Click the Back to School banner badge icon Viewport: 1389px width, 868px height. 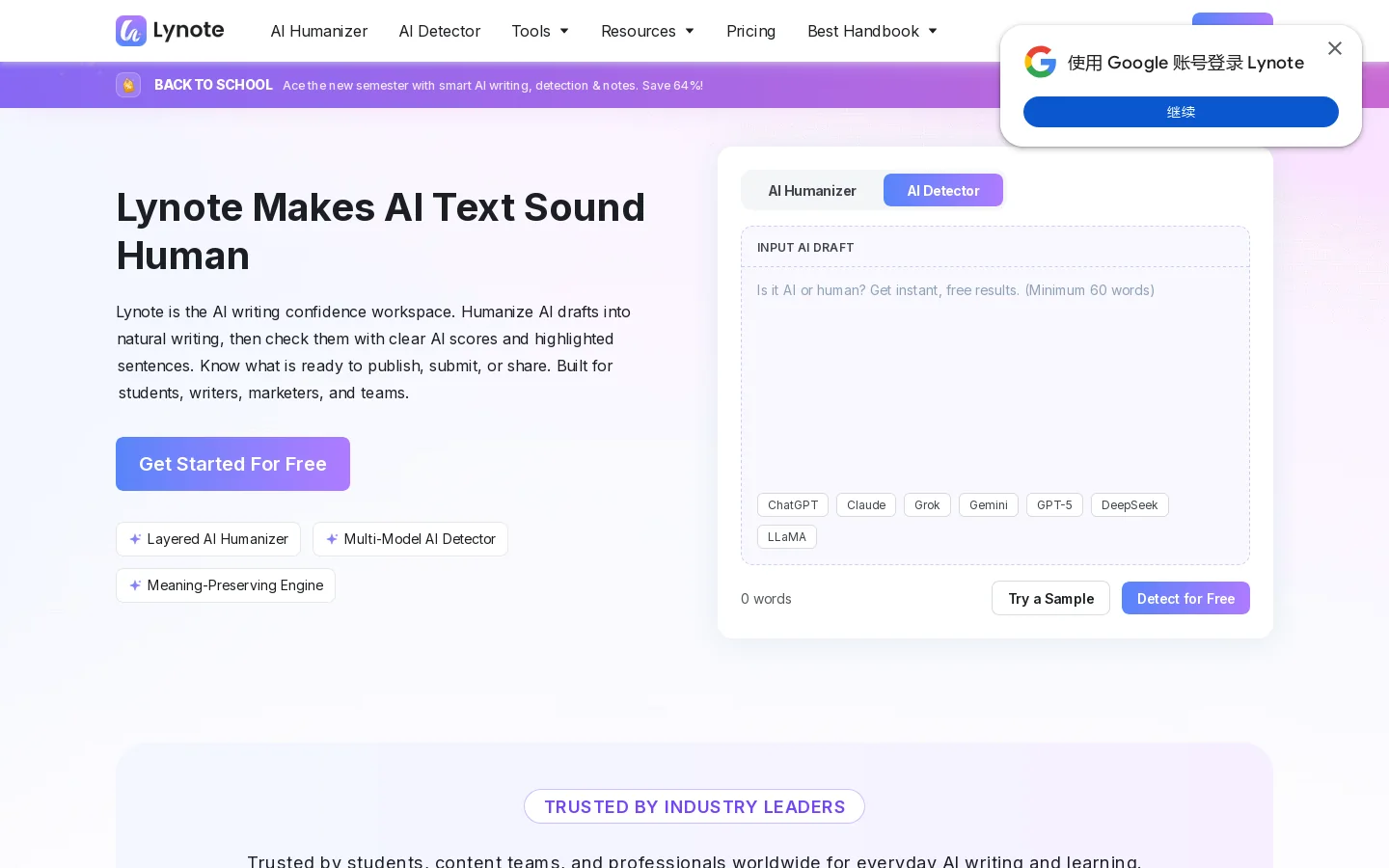click(x=128, y=85)
